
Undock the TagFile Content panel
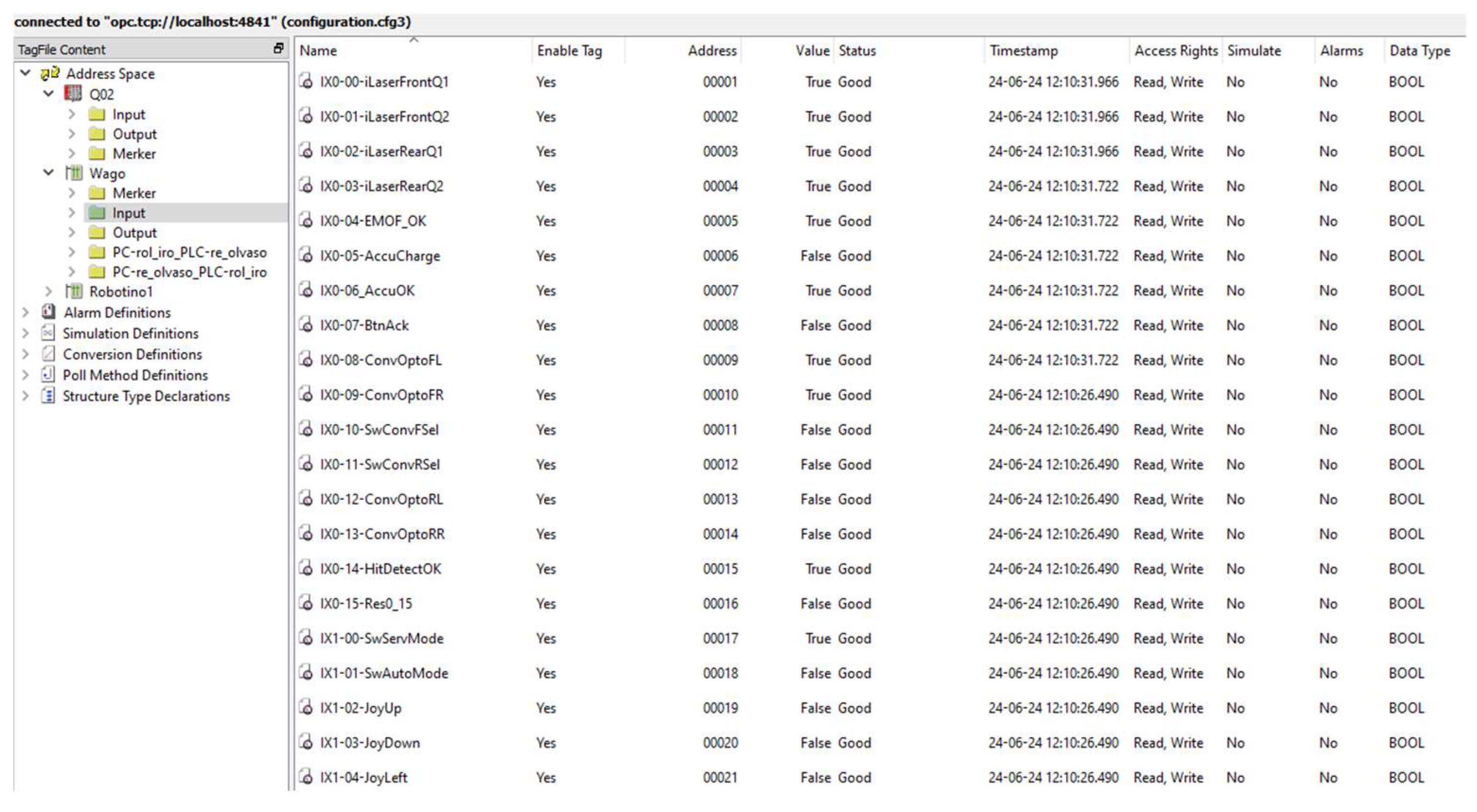click(279, 49)
